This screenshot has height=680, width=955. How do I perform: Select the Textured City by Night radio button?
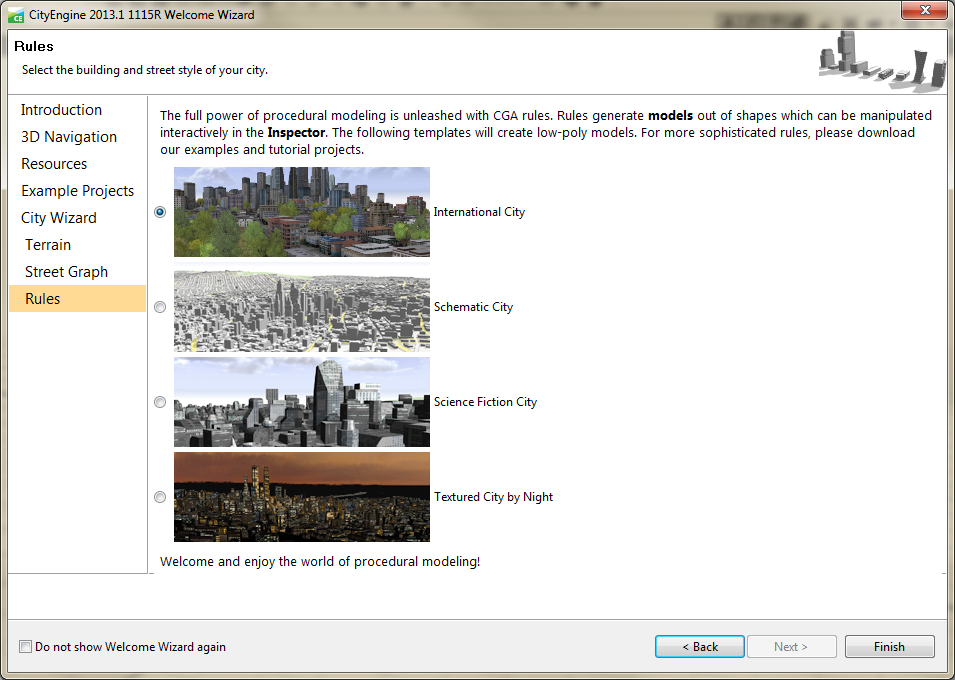pyautogui.click(x=160, y=497)
